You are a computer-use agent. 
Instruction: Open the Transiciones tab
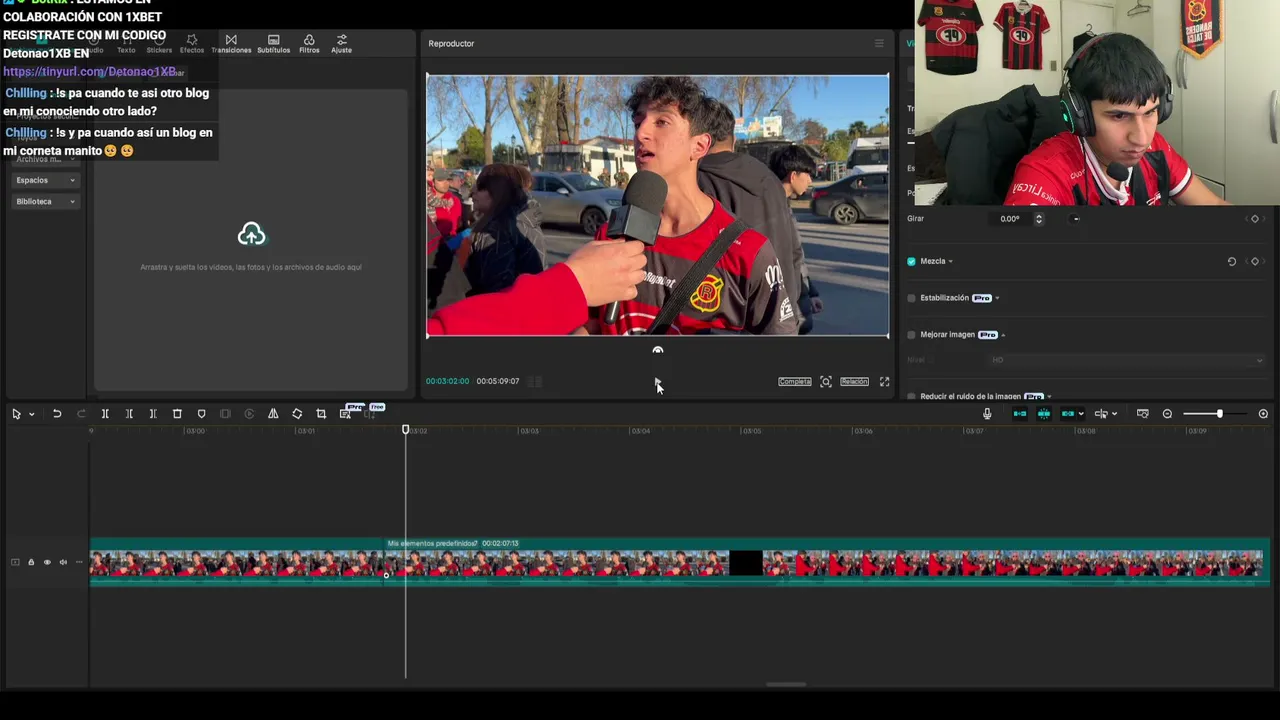tap(231, 44)
